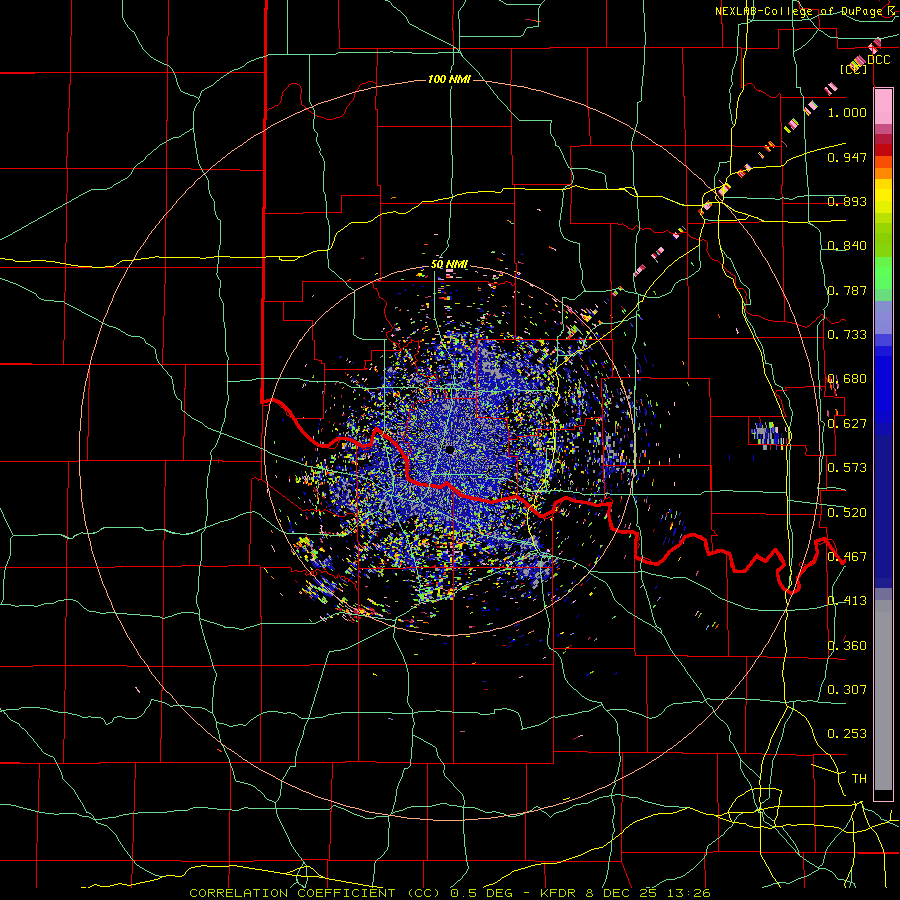Pick the light periwinkle swatch on the color scale

click(x=883, y=317)
